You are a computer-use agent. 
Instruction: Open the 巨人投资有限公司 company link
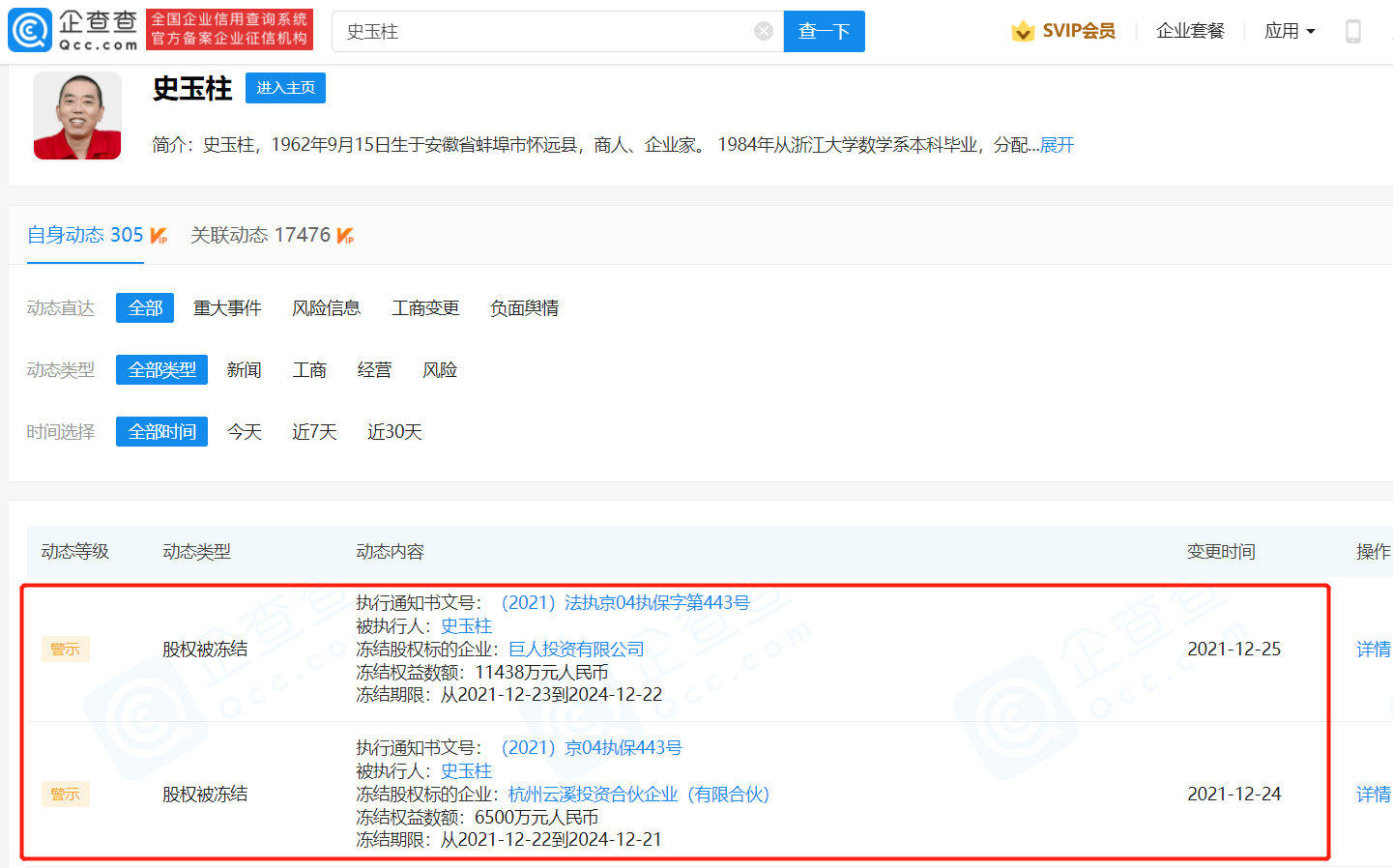click(x=574, y=649)
